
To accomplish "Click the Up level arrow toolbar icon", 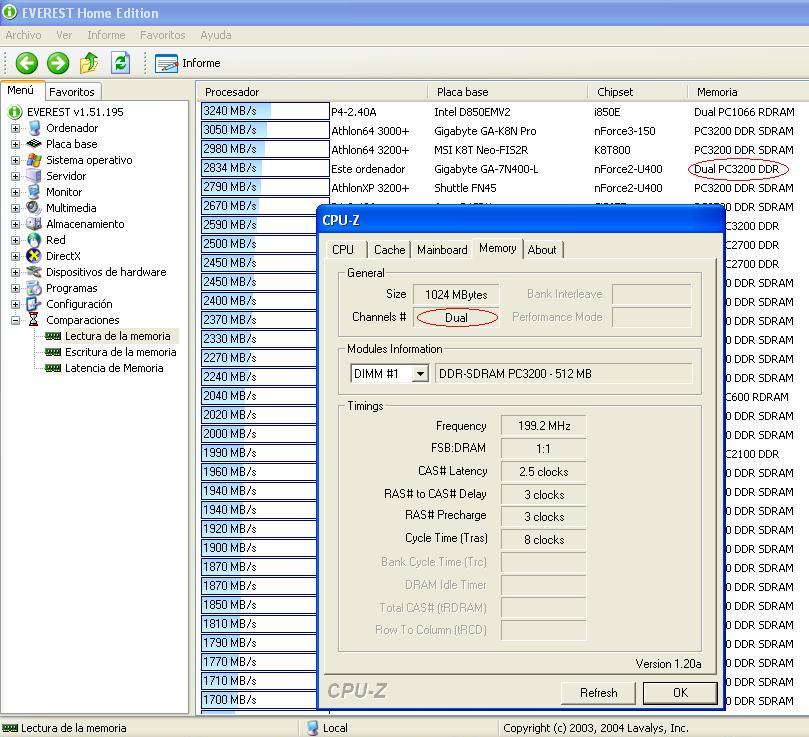I will coord(89,63).
